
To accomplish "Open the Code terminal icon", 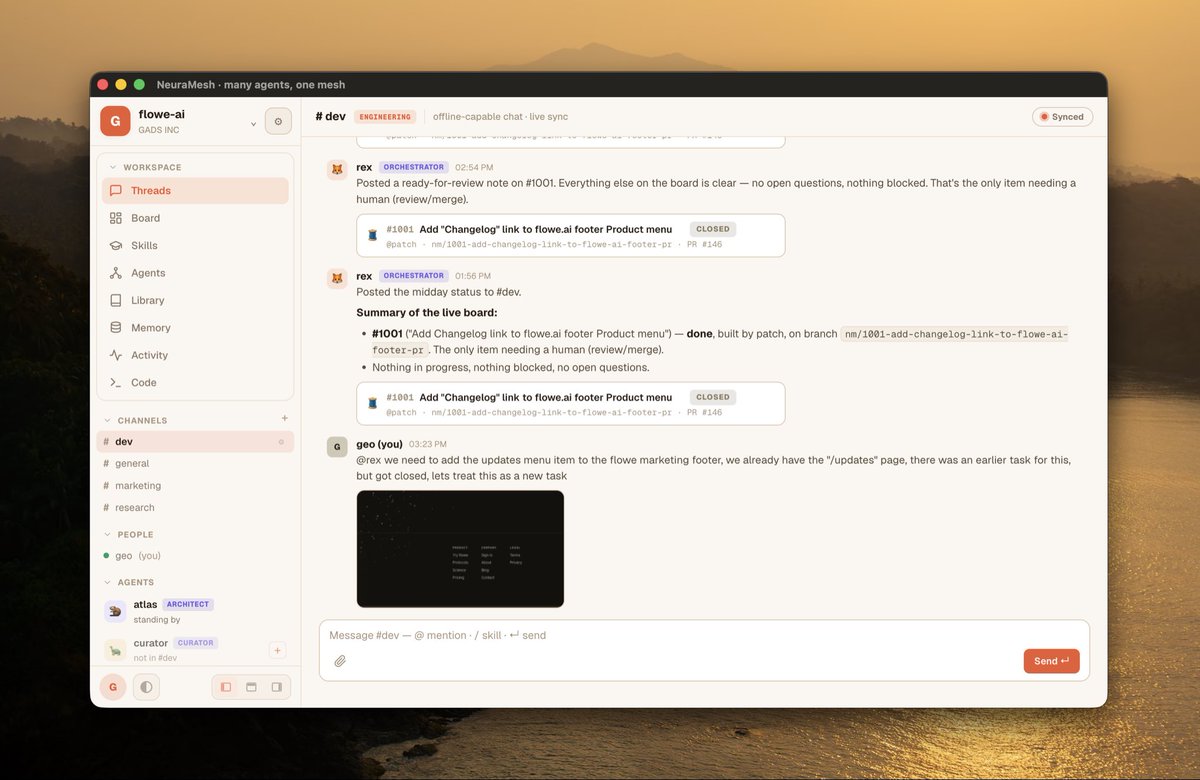I will pyautogui.click(x=116, y=382).
